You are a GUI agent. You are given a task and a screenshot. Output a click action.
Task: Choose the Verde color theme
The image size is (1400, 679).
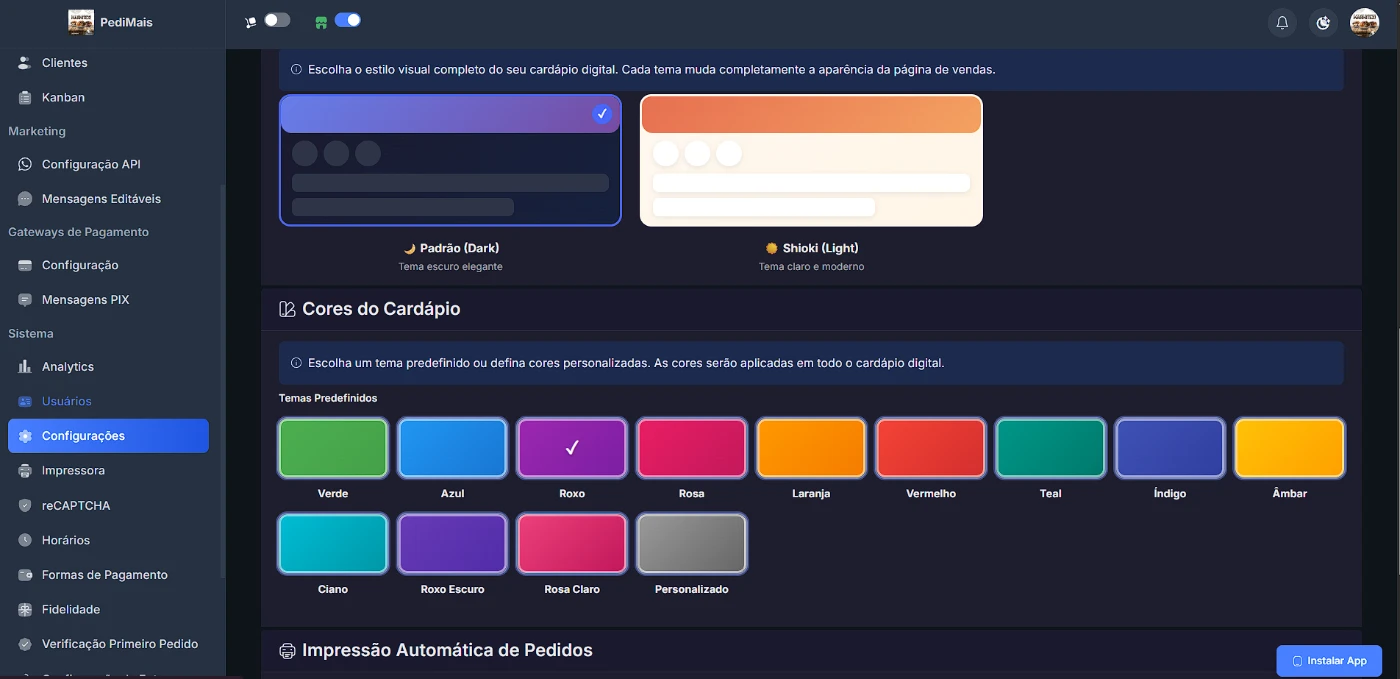click(x=333, y=448)
